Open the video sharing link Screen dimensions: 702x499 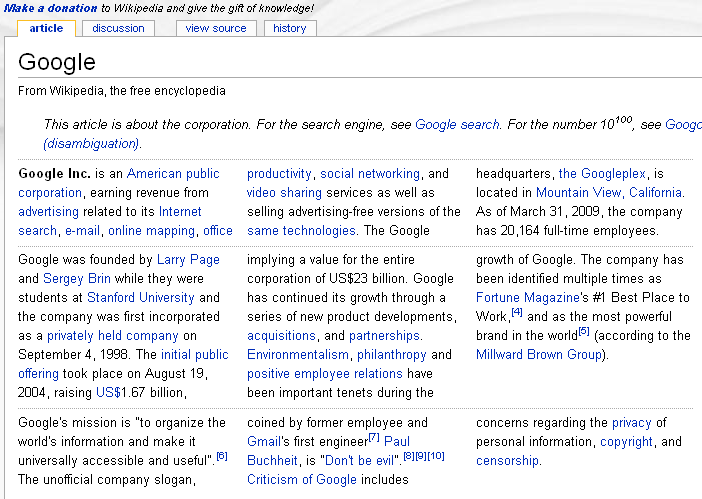pyautogui.click(x=284, y=193)
